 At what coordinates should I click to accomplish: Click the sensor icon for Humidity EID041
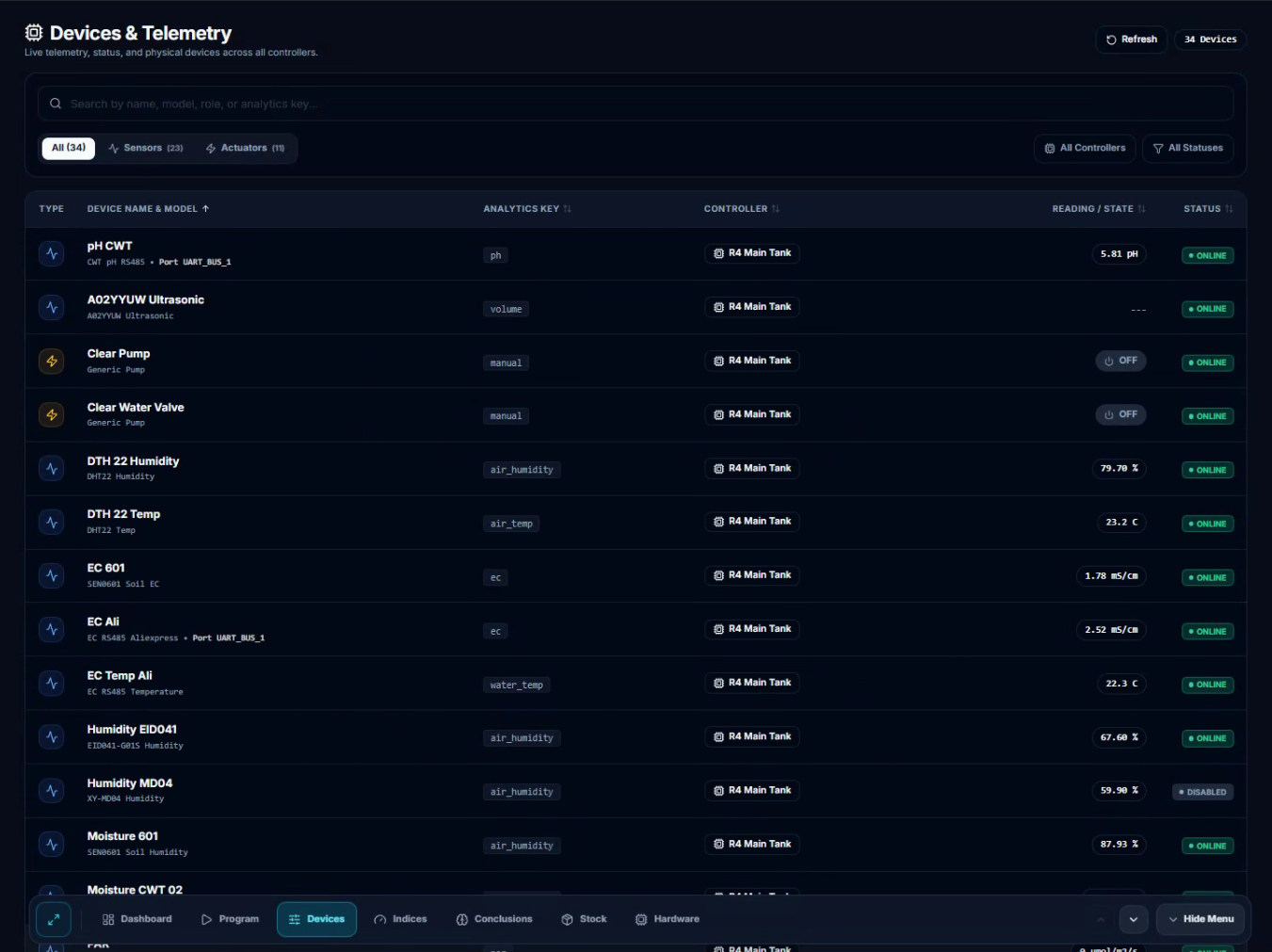tap(52, 736)
